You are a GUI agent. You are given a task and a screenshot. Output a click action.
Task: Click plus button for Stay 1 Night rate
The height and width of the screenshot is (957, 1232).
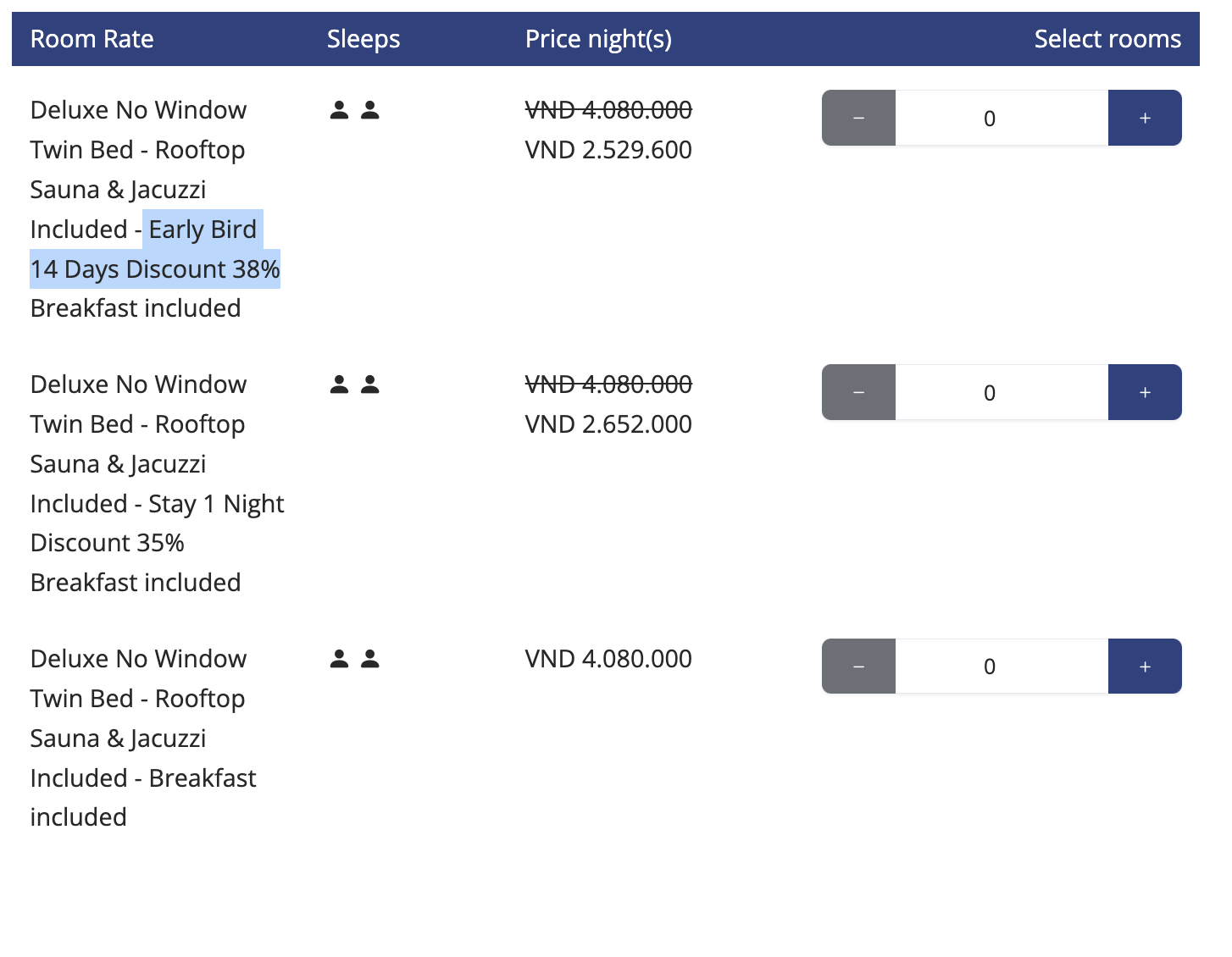[1145, 392]
